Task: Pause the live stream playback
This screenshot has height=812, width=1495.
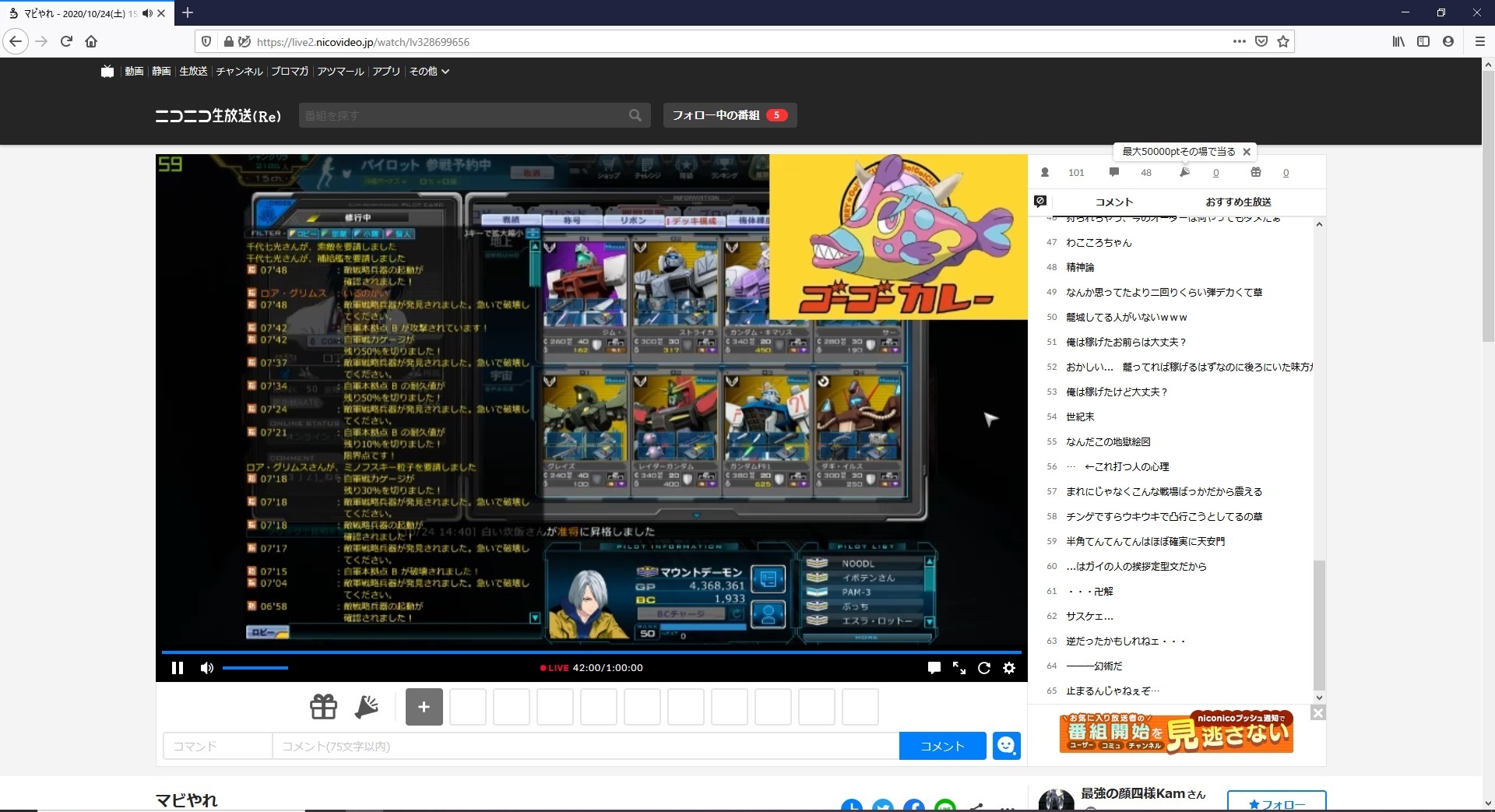Action: tap(178, 668)
